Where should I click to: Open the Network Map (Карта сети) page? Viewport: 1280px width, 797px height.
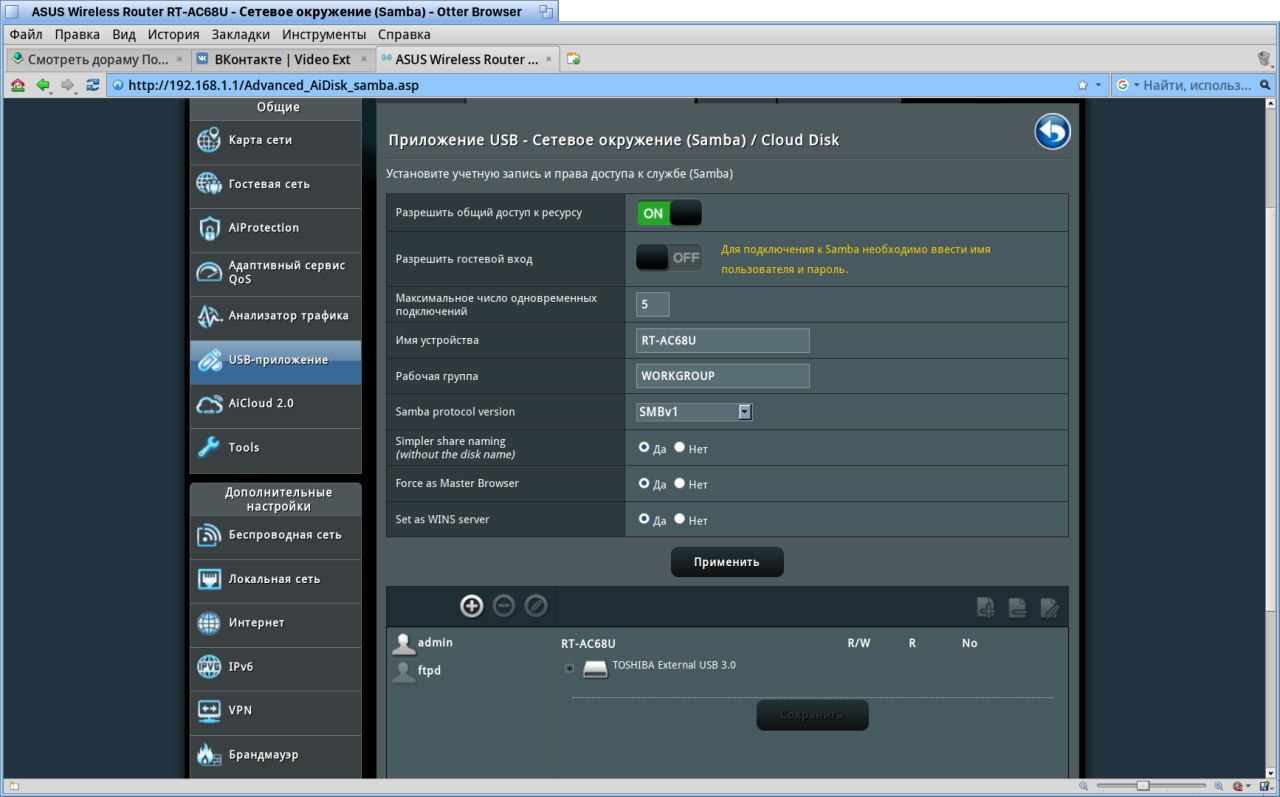275,141
